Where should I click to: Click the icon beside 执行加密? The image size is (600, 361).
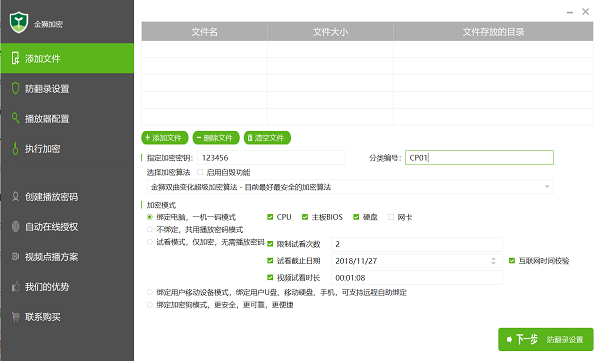click(15, 148)
